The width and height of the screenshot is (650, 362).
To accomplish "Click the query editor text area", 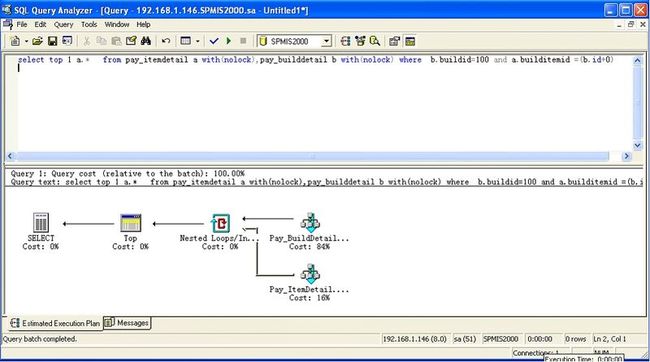I will click(x=319, y=102).
